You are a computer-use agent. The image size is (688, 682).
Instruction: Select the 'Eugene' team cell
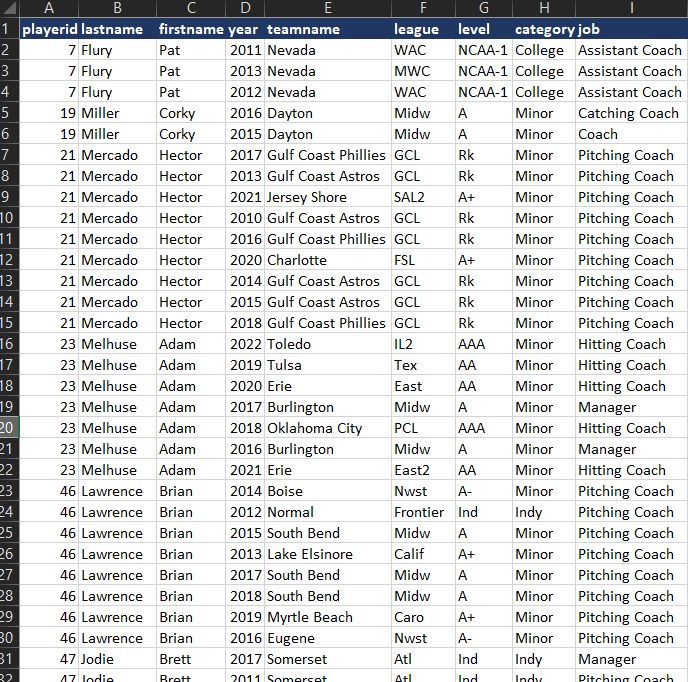291,638
